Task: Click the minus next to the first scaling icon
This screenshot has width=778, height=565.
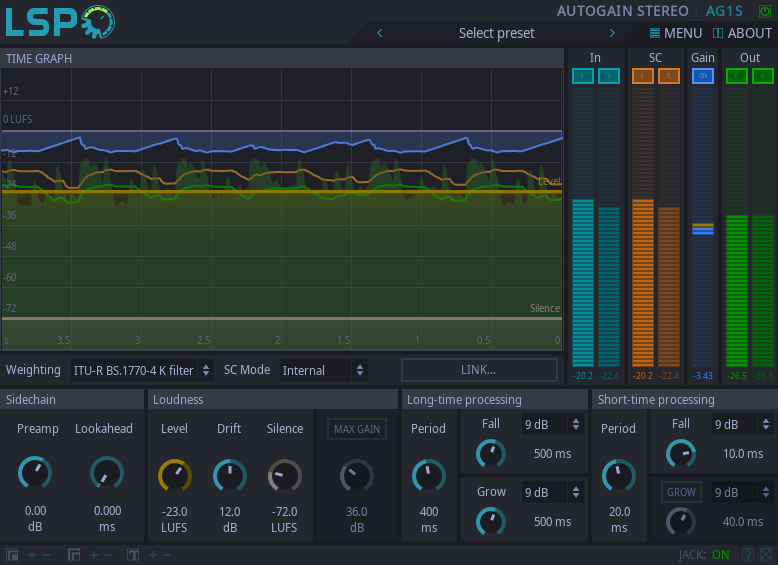Action: click(x=46, y=555)
